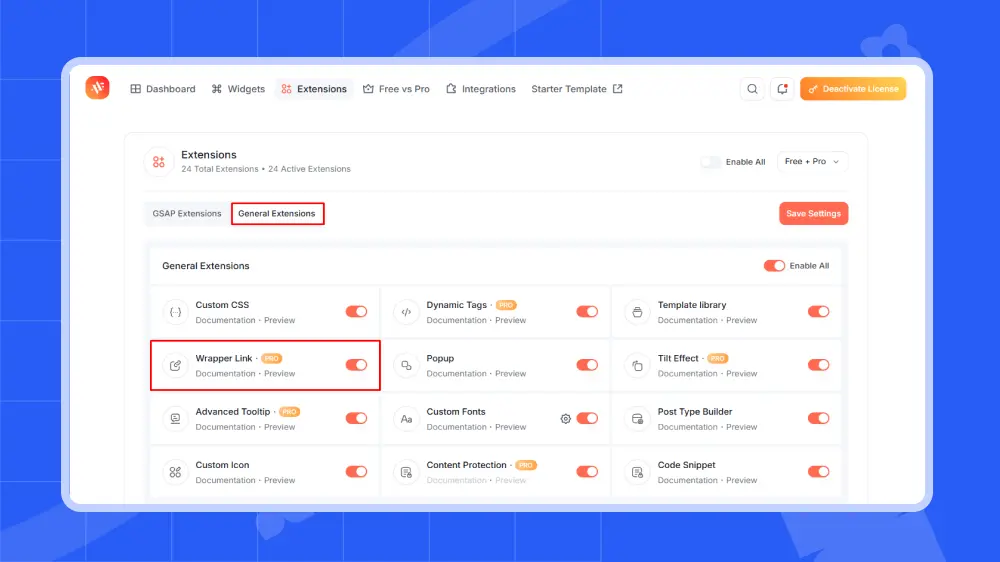Disable the Code Snippet toggle
The height and width of the screenshot is (562, 1000).
coord(818,471)
